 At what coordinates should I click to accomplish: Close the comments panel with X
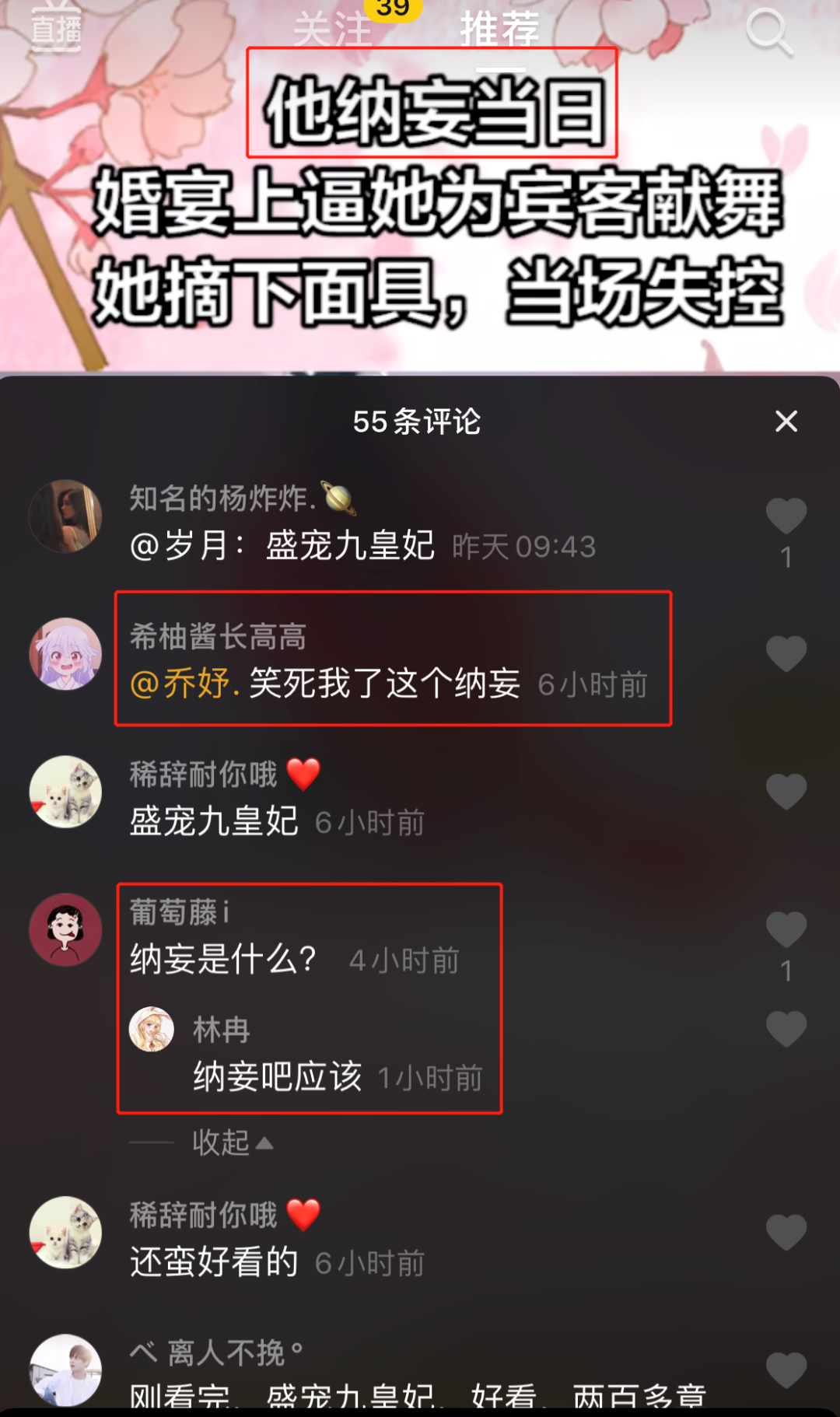click(786, 421)
